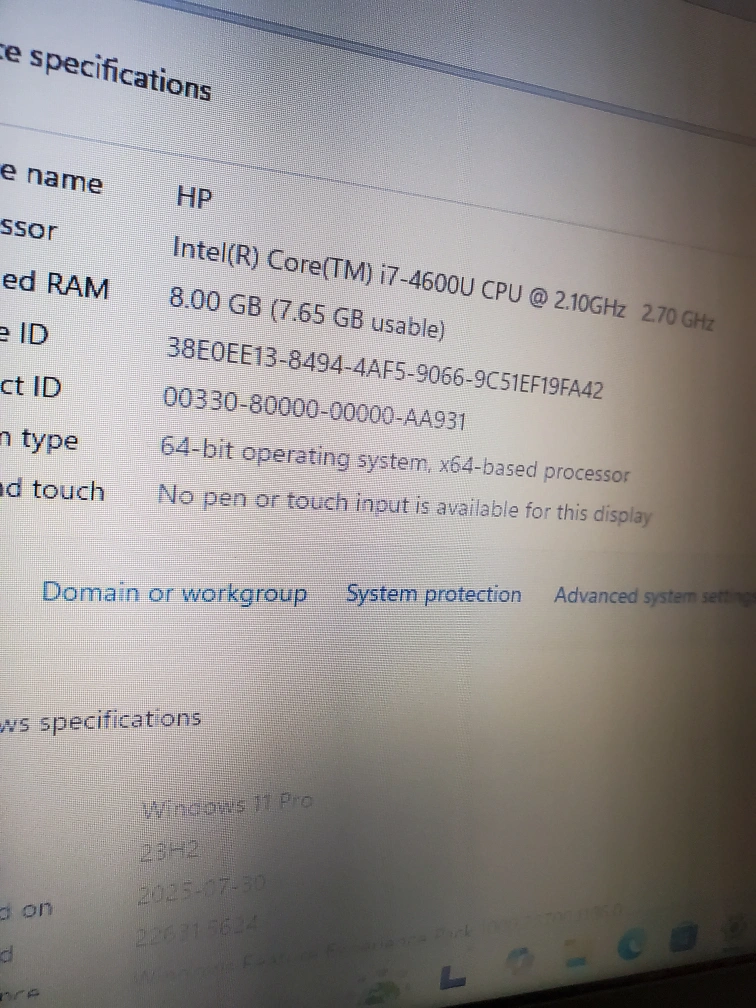
Task: Click the "8.00 GB (7.65 GB usable)" RAM value
Action: (x=307, y=313)
